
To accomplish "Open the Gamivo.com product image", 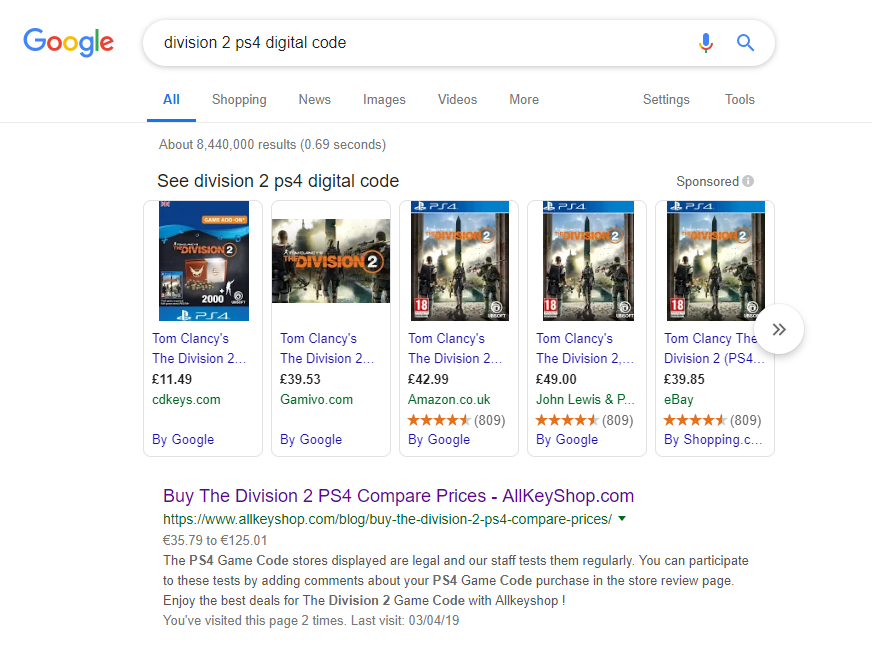I will [331, 261].
